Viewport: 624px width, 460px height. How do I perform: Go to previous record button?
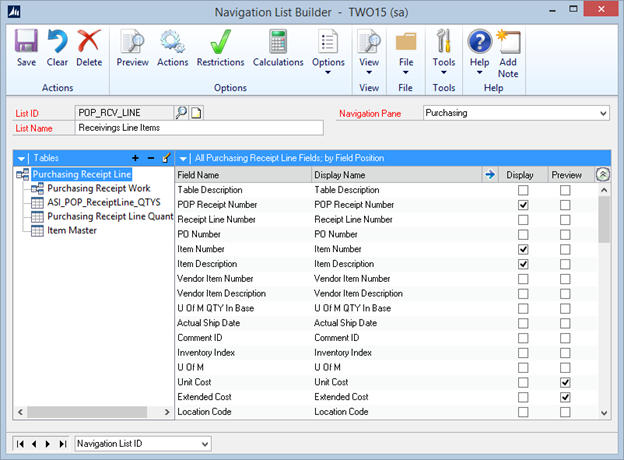click(34, 444)
